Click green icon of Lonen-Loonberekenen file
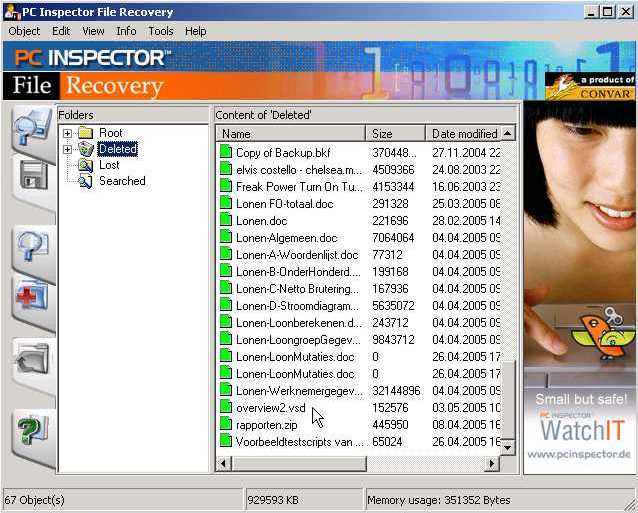 click(226, 322)
